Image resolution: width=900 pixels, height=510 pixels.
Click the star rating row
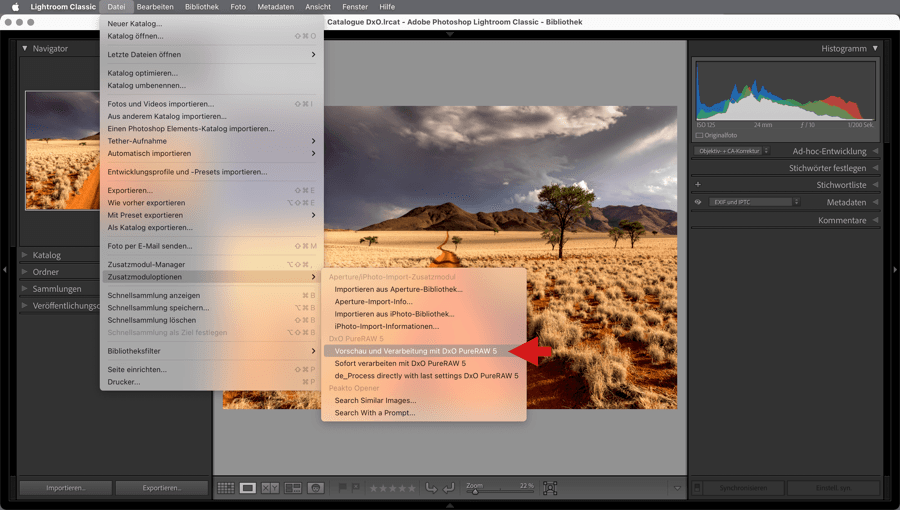(393, 488)
